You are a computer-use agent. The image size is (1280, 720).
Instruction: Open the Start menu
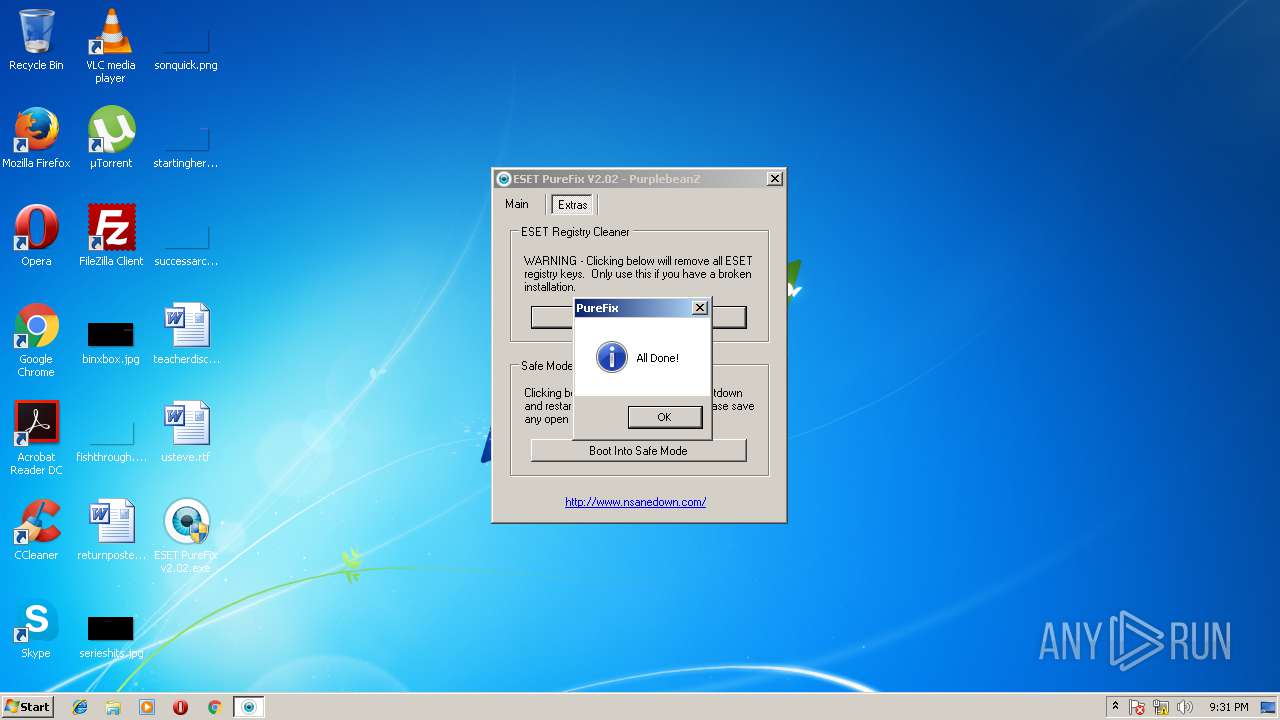[27, 707]
